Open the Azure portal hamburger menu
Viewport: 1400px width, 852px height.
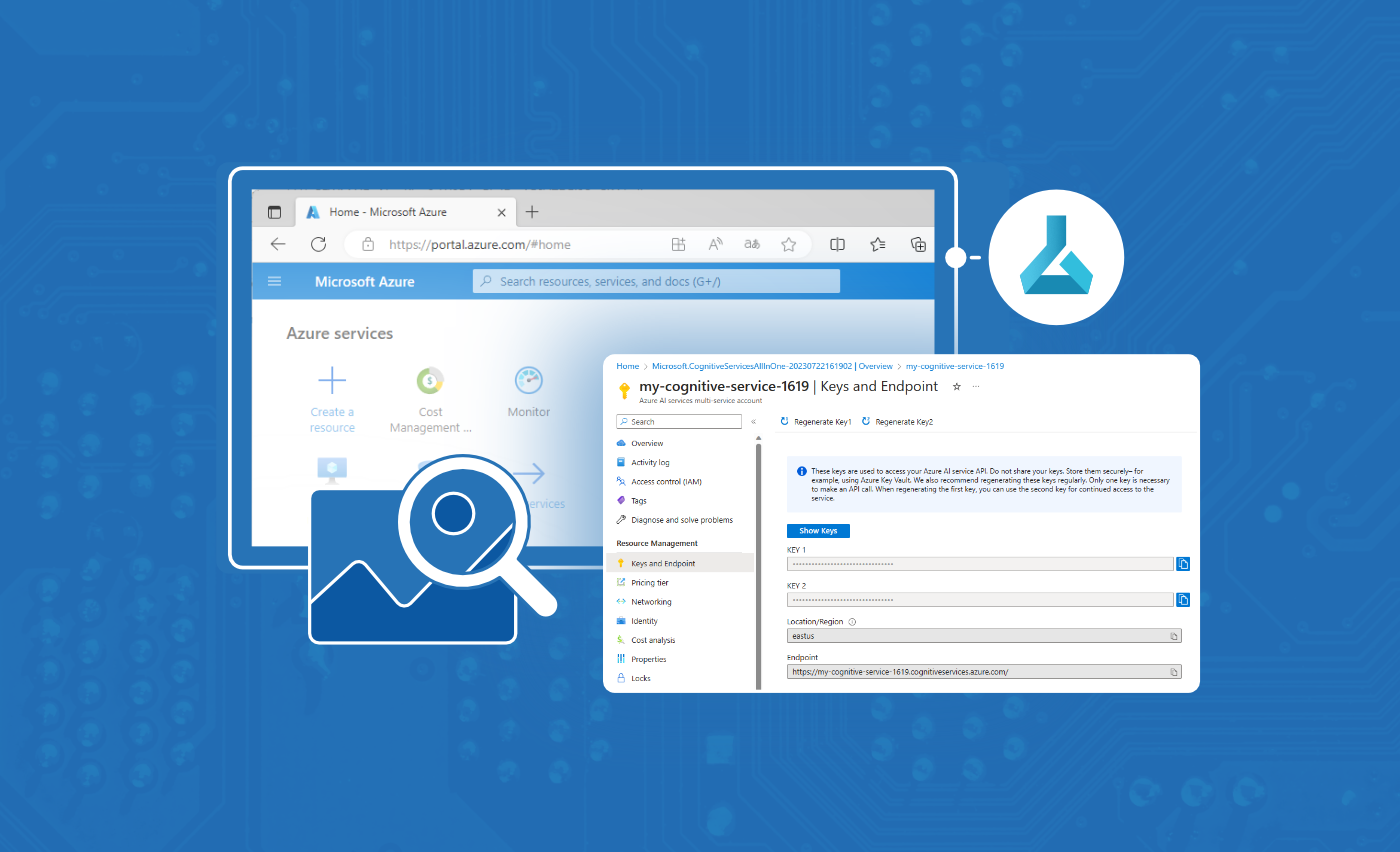275,281
